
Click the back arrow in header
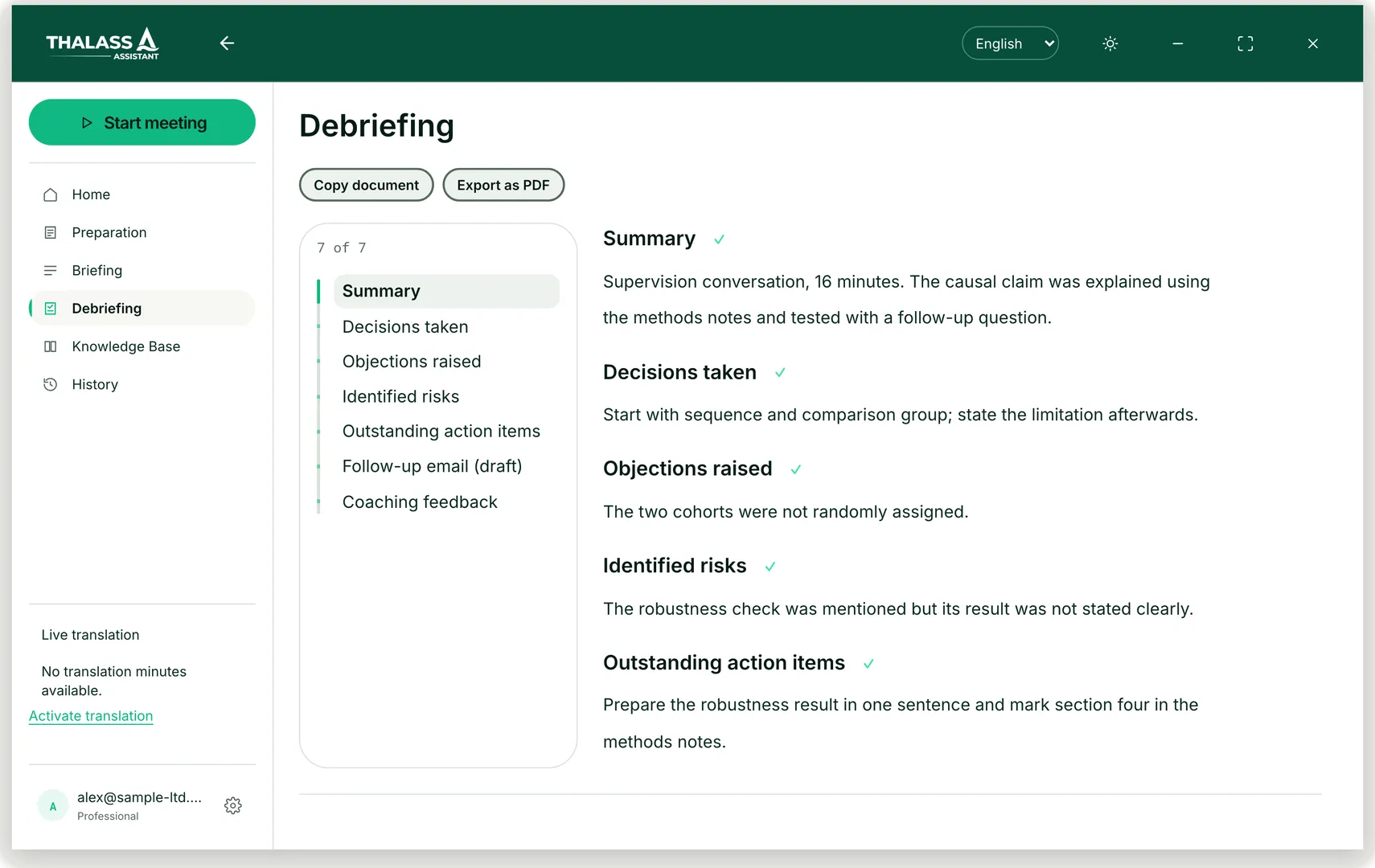[x=227, y=43]
